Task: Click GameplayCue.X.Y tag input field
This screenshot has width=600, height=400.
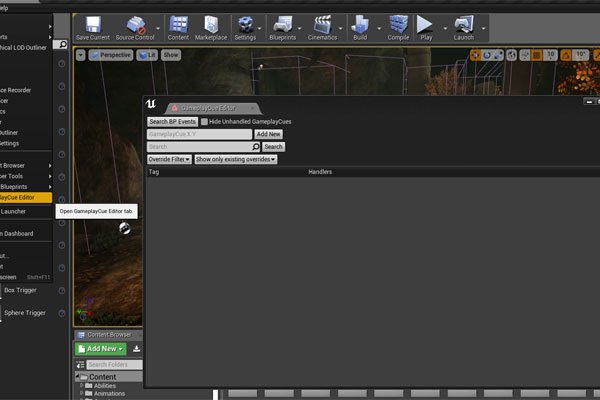Action: 199,134
